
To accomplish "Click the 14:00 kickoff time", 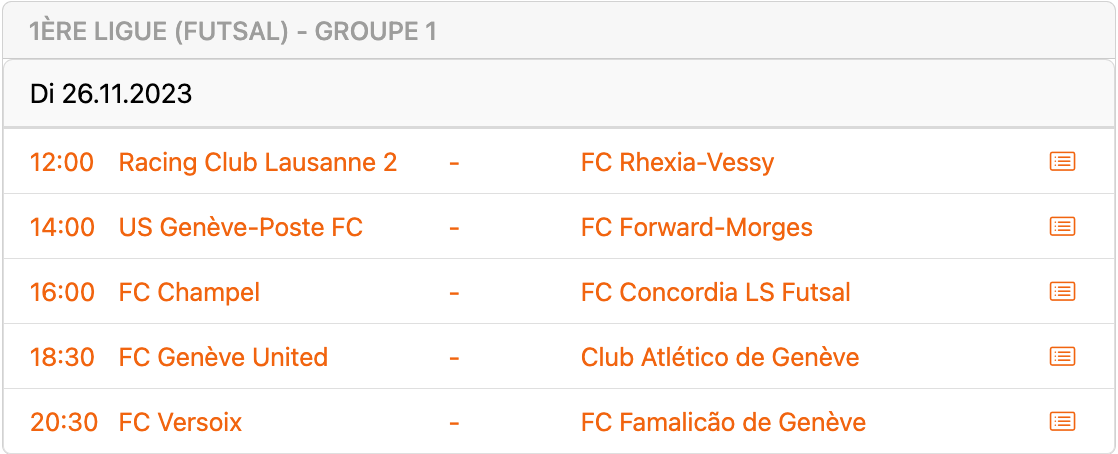I will (62, 227).
